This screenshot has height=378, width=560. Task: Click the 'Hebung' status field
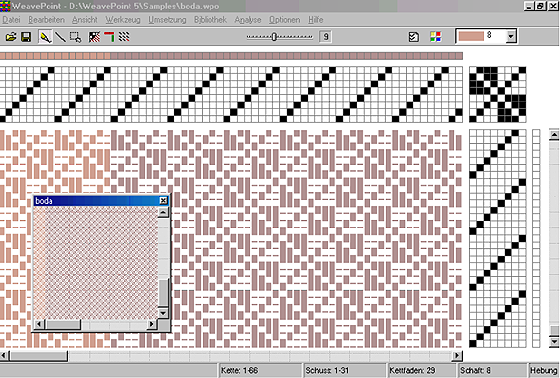[543, 370]
